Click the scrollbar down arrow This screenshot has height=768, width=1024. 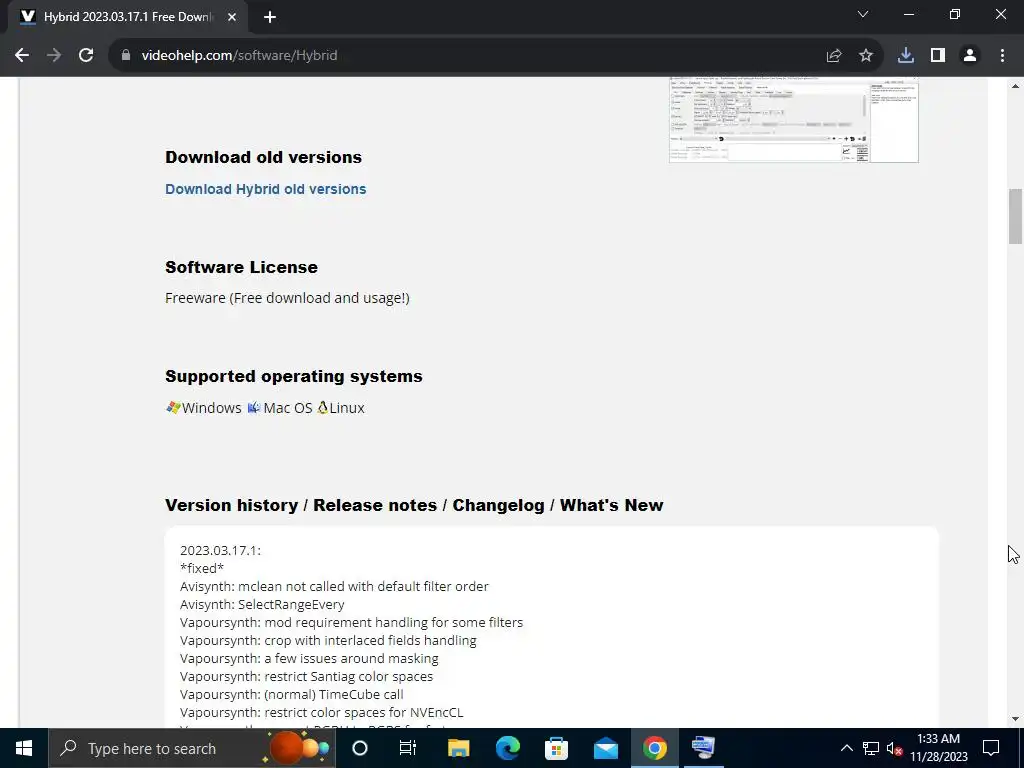(1015, 719)
